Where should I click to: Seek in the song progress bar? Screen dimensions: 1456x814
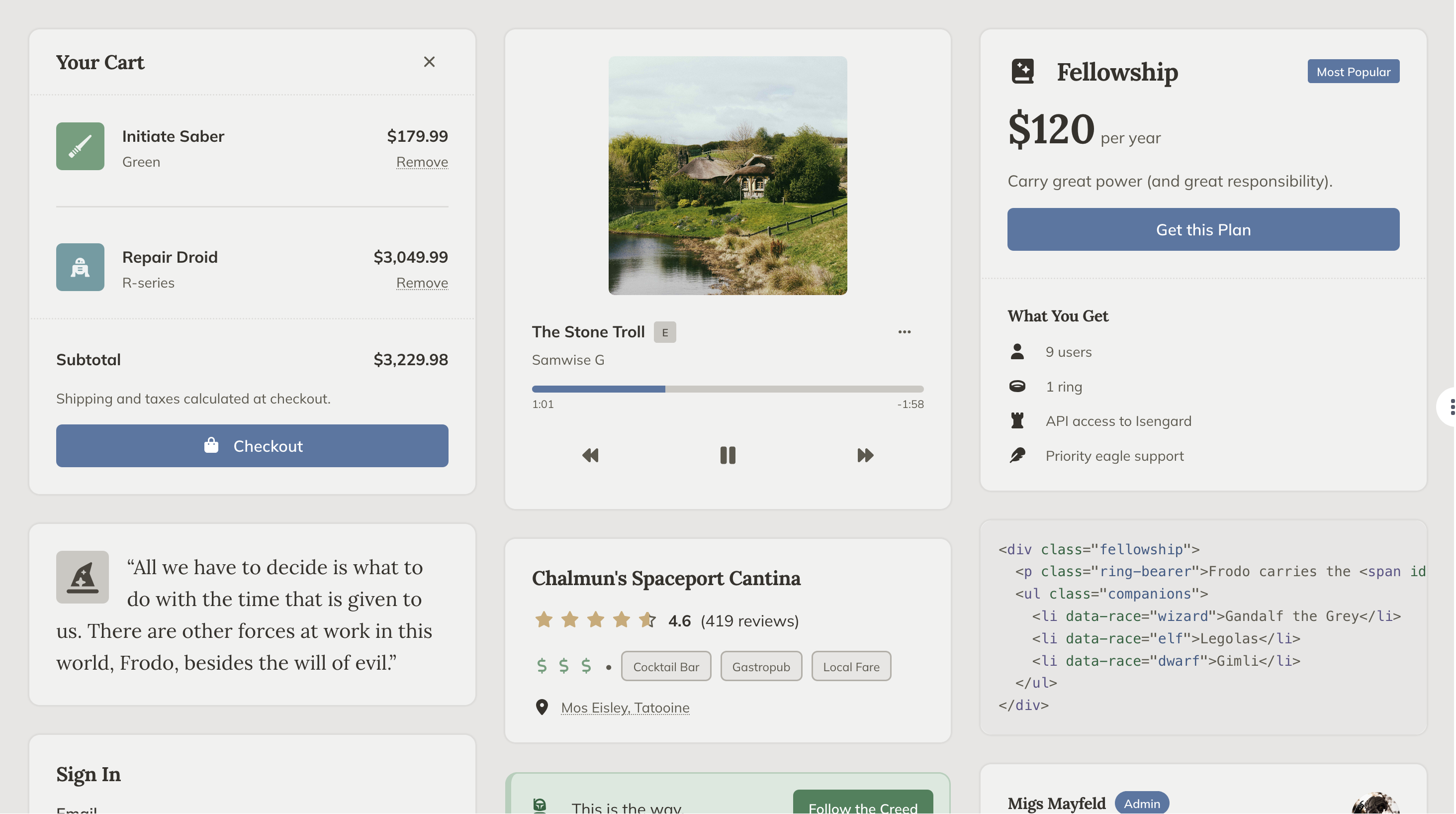[728, 389]
